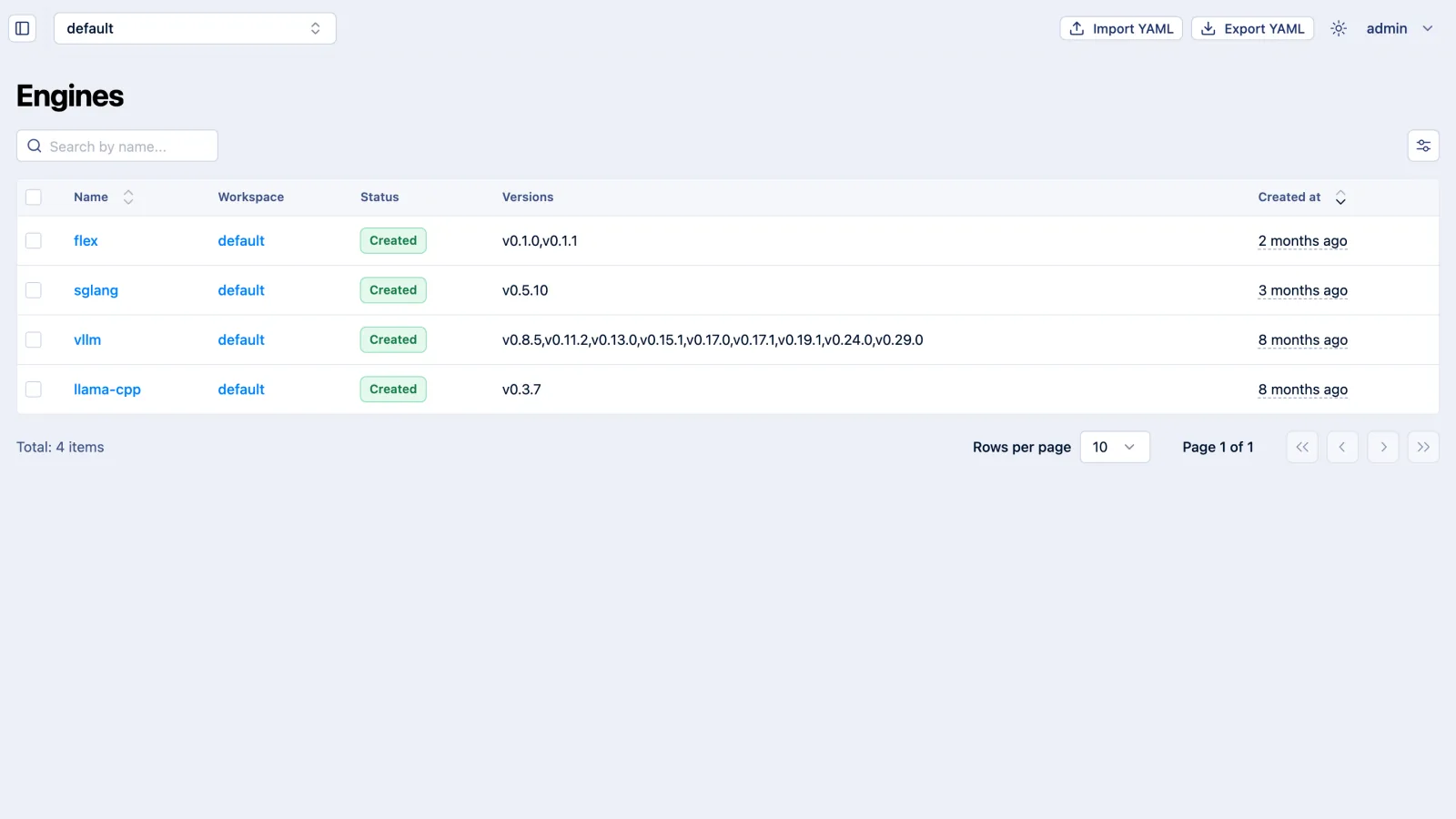Screen dimensions: 1456x819
Task: Select all rows checkbox in header
Action: pos(34,197)
